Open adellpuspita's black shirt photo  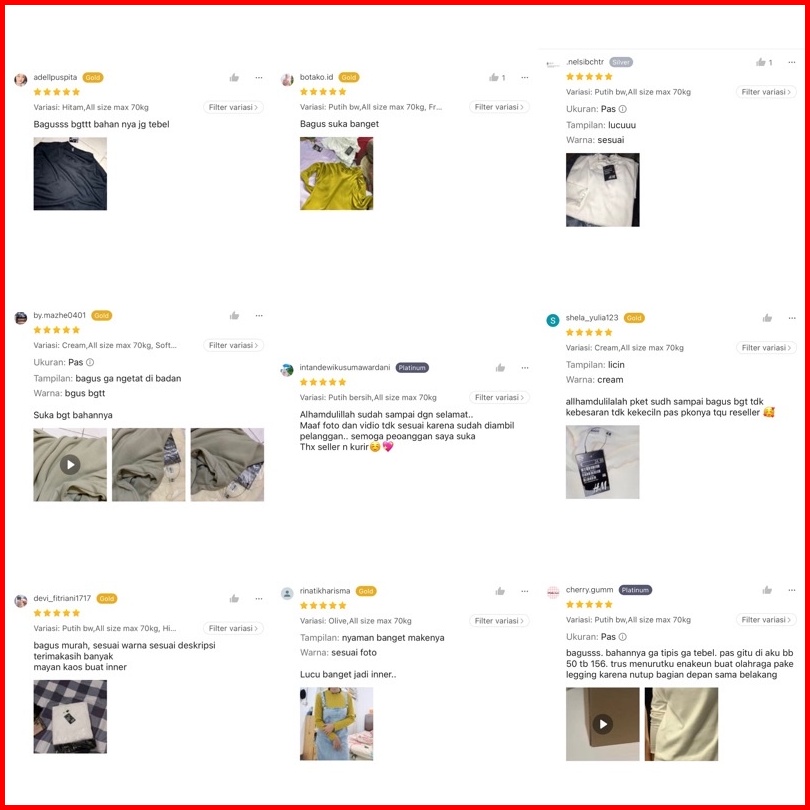(70, 174)
